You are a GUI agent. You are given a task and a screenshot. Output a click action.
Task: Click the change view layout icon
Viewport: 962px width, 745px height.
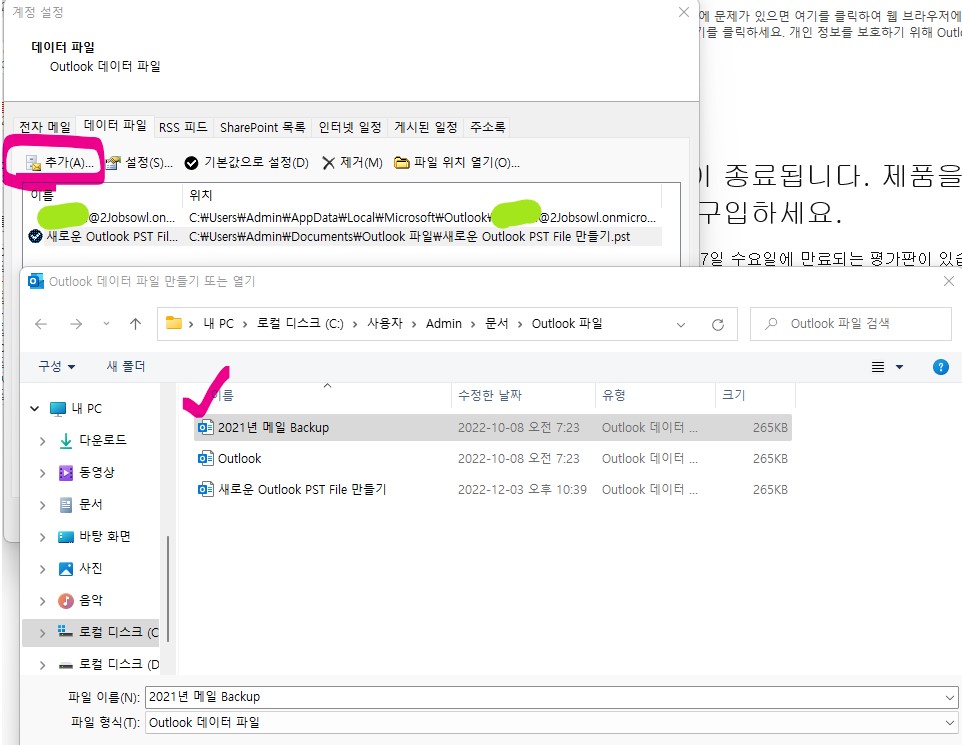coord(879,366)
